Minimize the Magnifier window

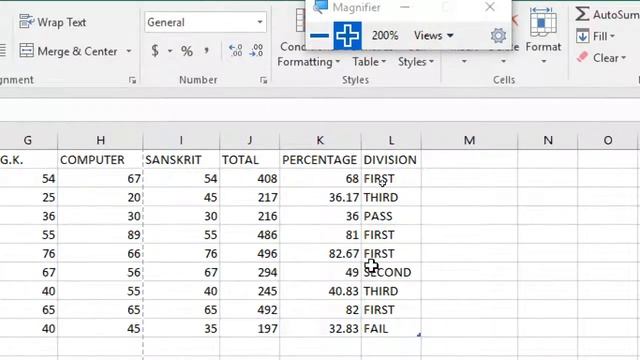(x=404, y=7)
